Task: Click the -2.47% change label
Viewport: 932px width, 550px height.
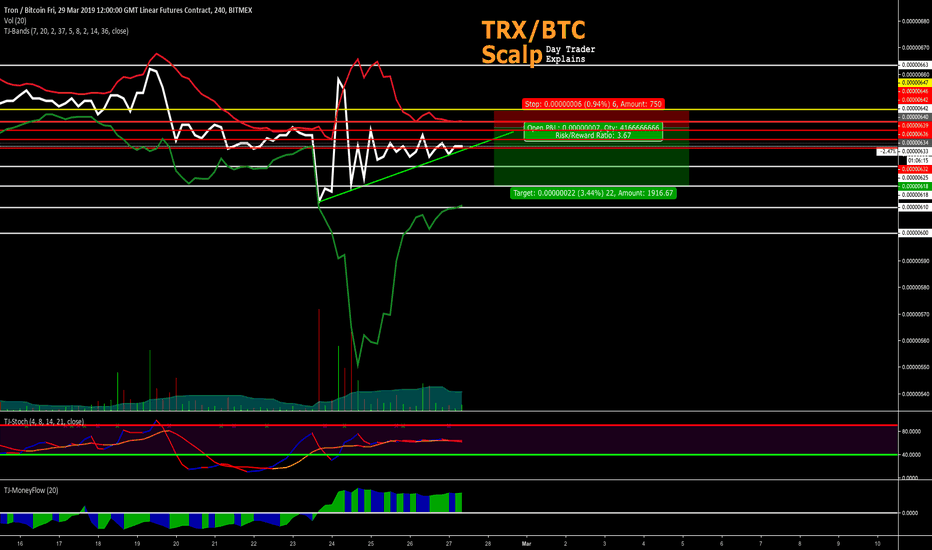Action: [x=887, y=152]
